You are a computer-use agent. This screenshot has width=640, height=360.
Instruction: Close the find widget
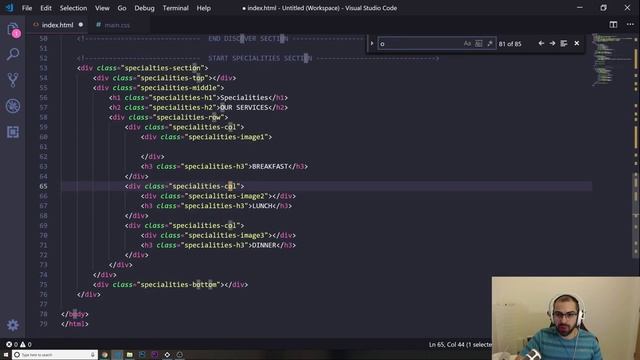pos(576,43)
